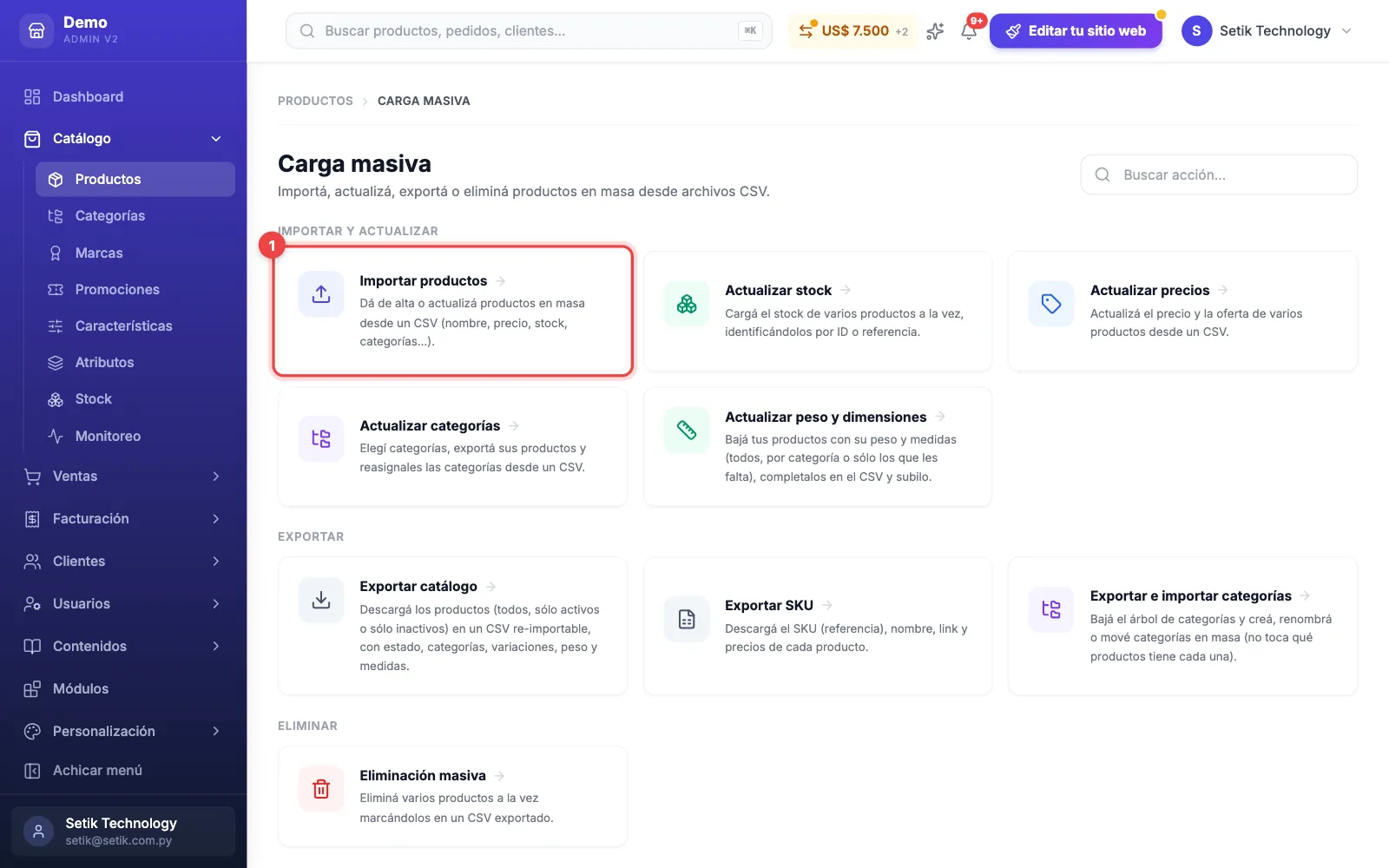The width and height of the screenshot is (1389, 868).
Task: Click the Editar tu sitio web button
Action: click(1076, 31)
